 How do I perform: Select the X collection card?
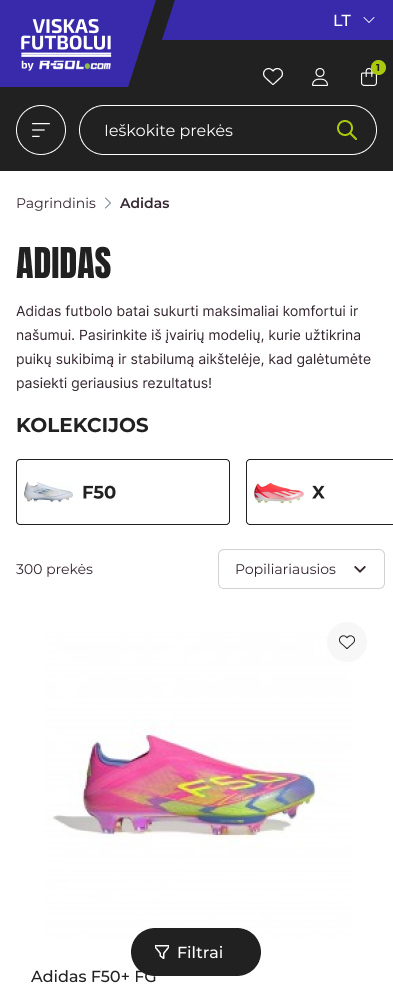[x=320, y=492]
